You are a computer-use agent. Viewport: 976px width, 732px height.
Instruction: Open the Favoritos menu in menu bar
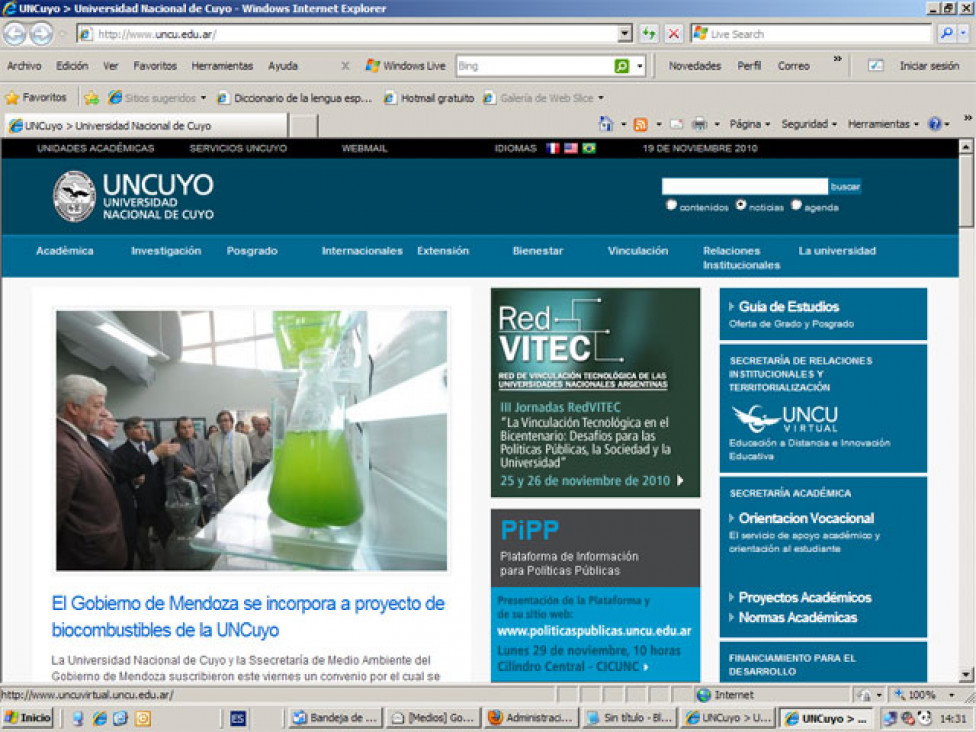[x=155, y=65]
